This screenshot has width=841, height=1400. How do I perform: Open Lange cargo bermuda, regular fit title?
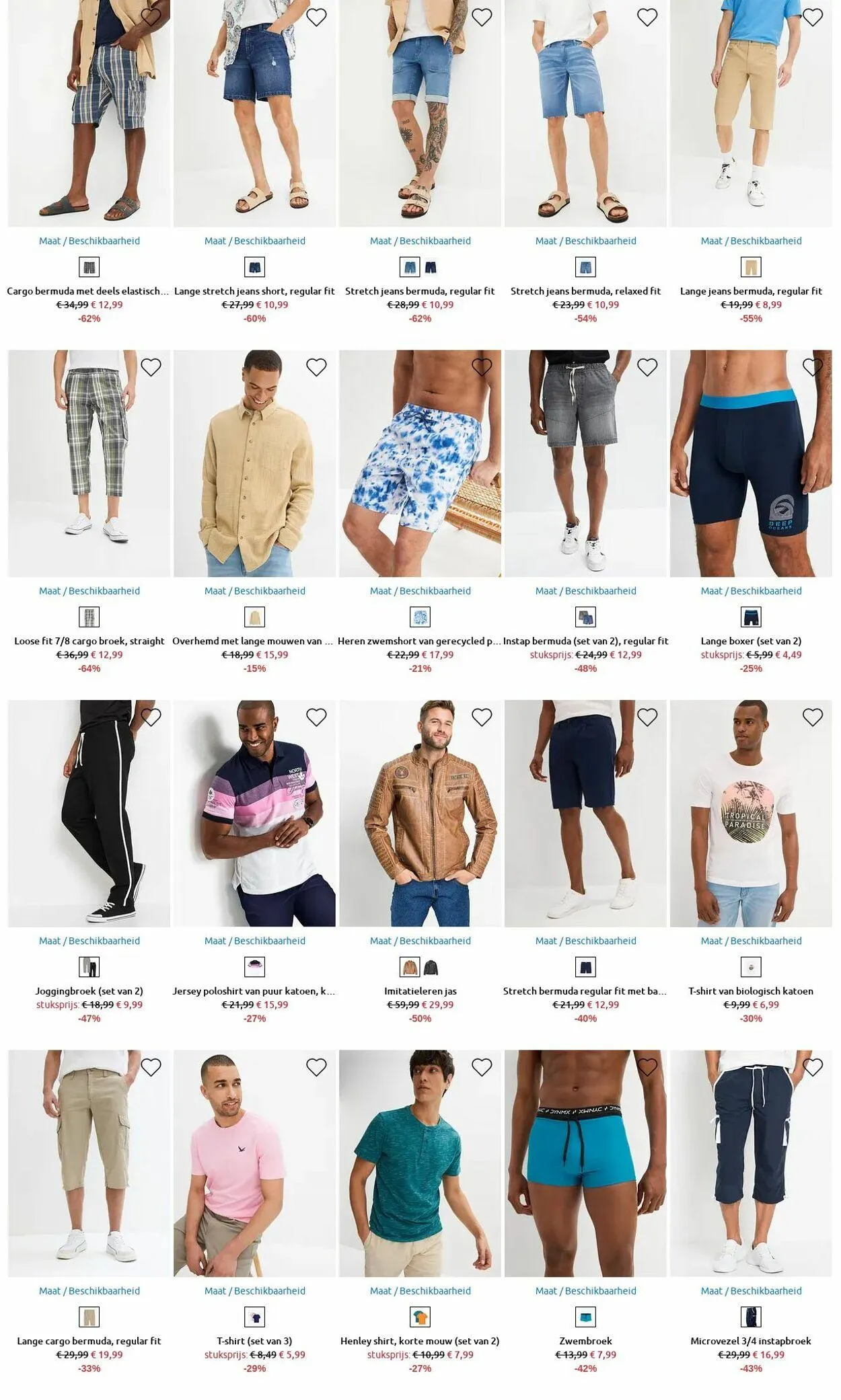[x=89, y=1341]
